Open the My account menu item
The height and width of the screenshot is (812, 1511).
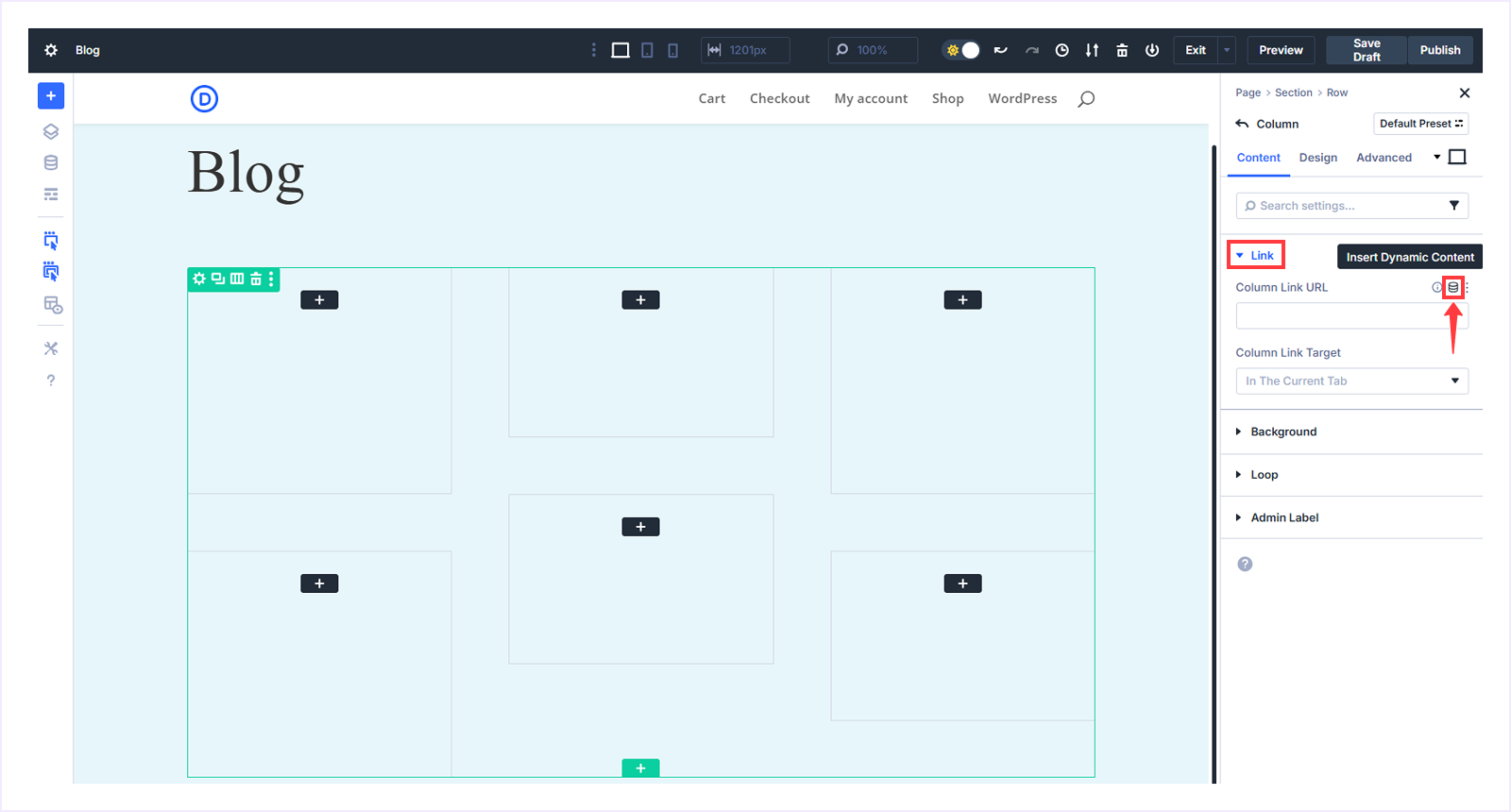tap(871, 98)
